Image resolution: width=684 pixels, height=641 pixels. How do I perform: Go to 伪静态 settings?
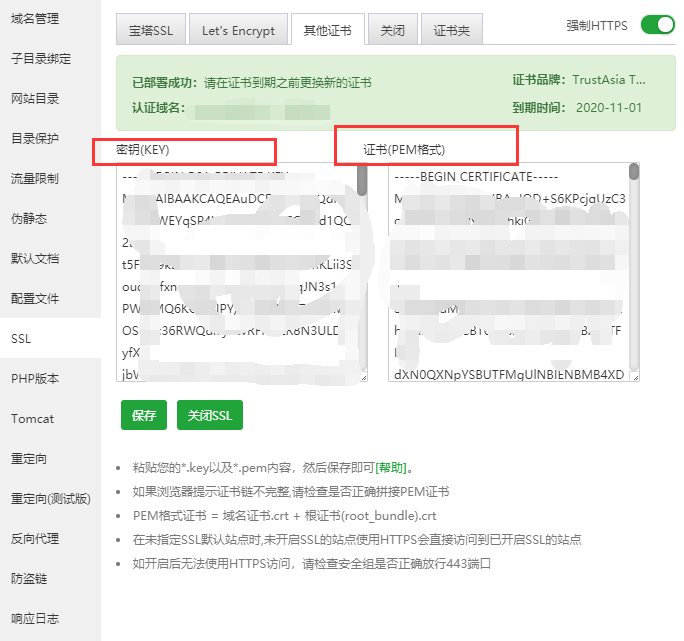(x=29, y=218)
